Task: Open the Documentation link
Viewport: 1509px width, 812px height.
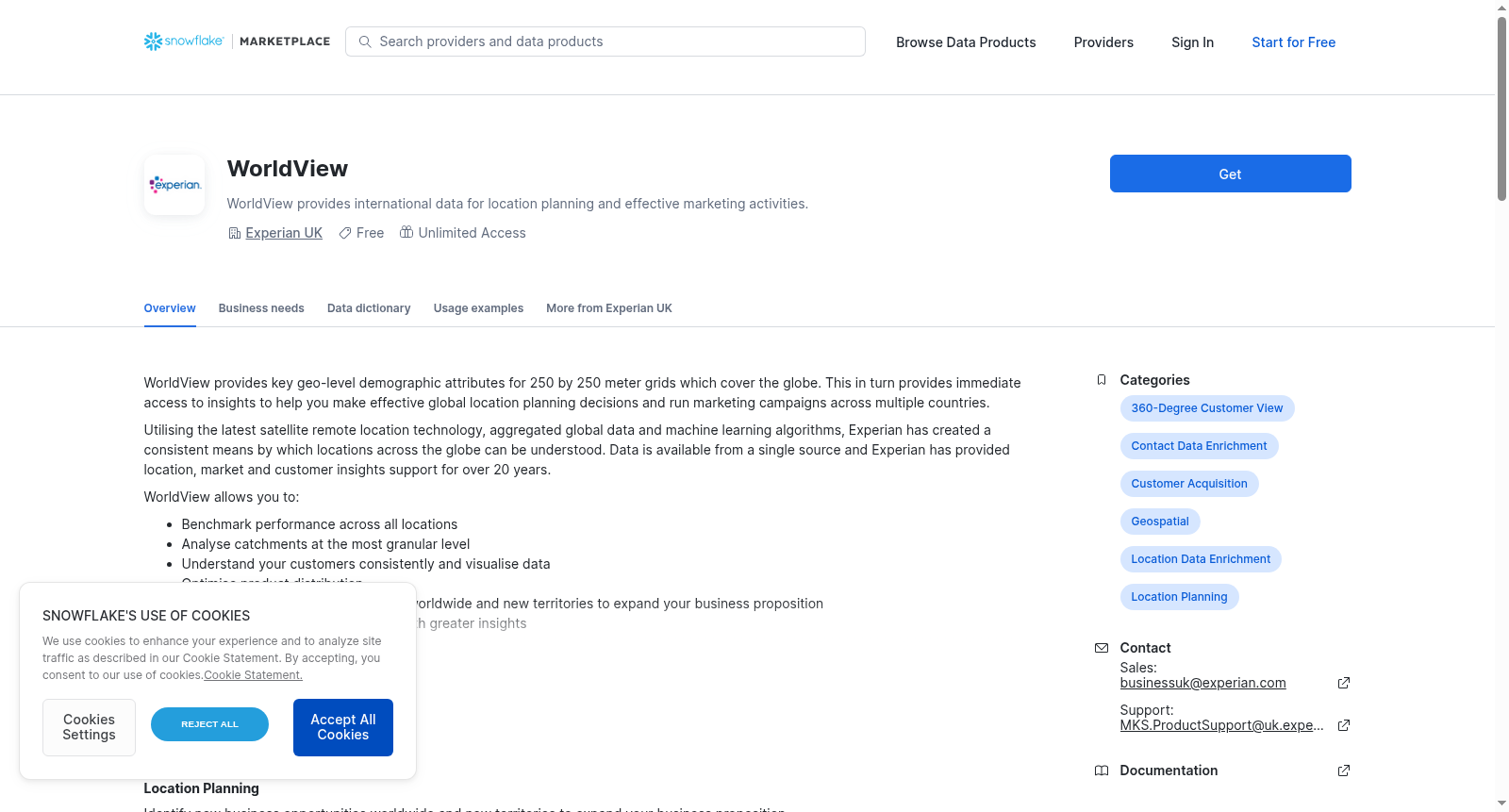Action: (x=1169, y=771)
